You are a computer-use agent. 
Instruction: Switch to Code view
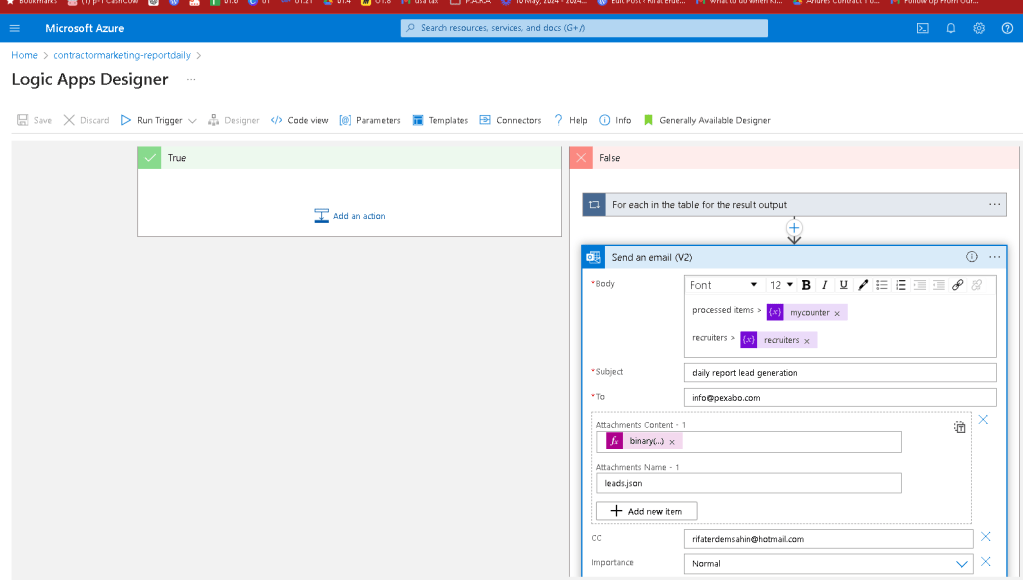click(299, 120)
